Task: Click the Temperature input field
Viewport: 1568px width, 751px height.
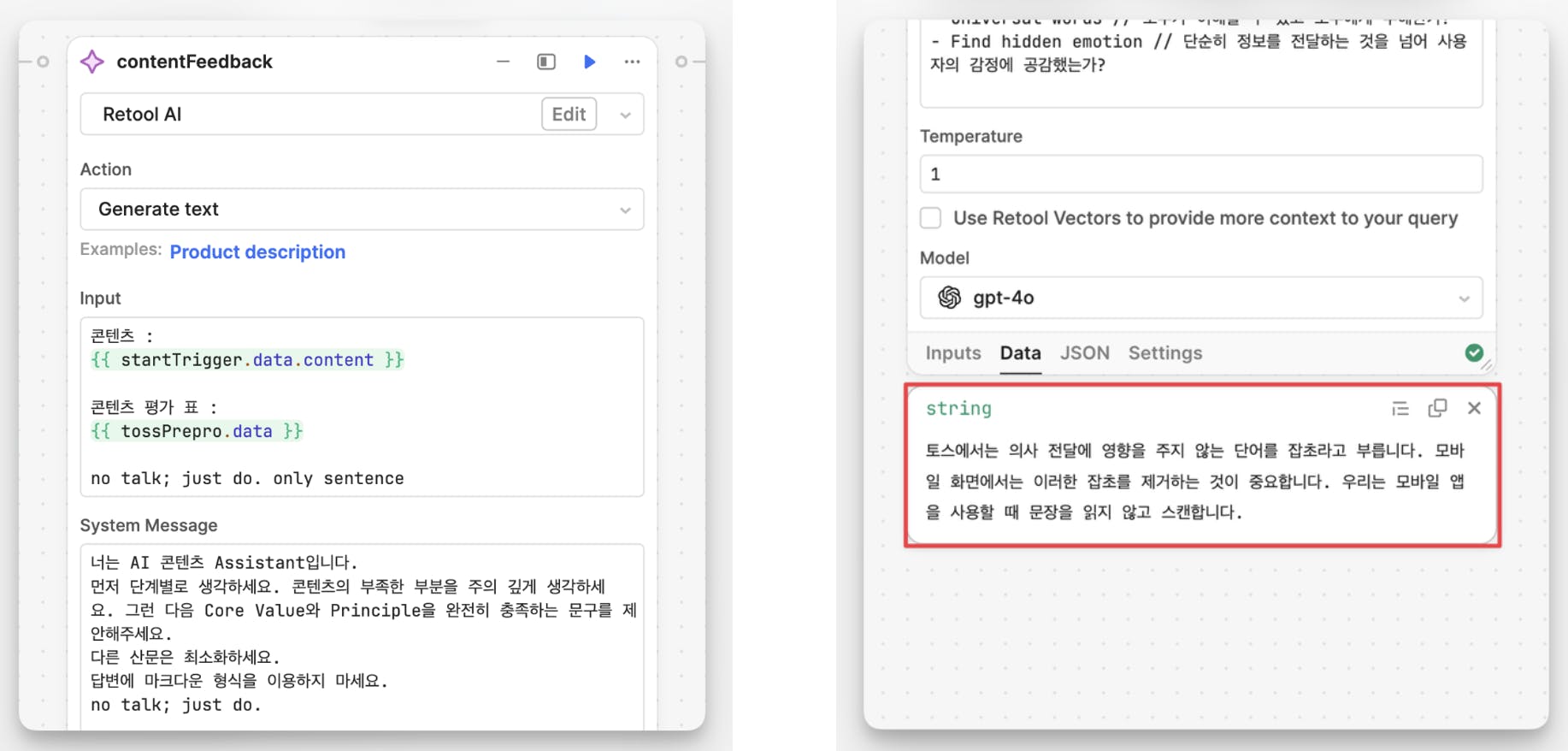Action: pyautogui.click(x=1201, y=174)
